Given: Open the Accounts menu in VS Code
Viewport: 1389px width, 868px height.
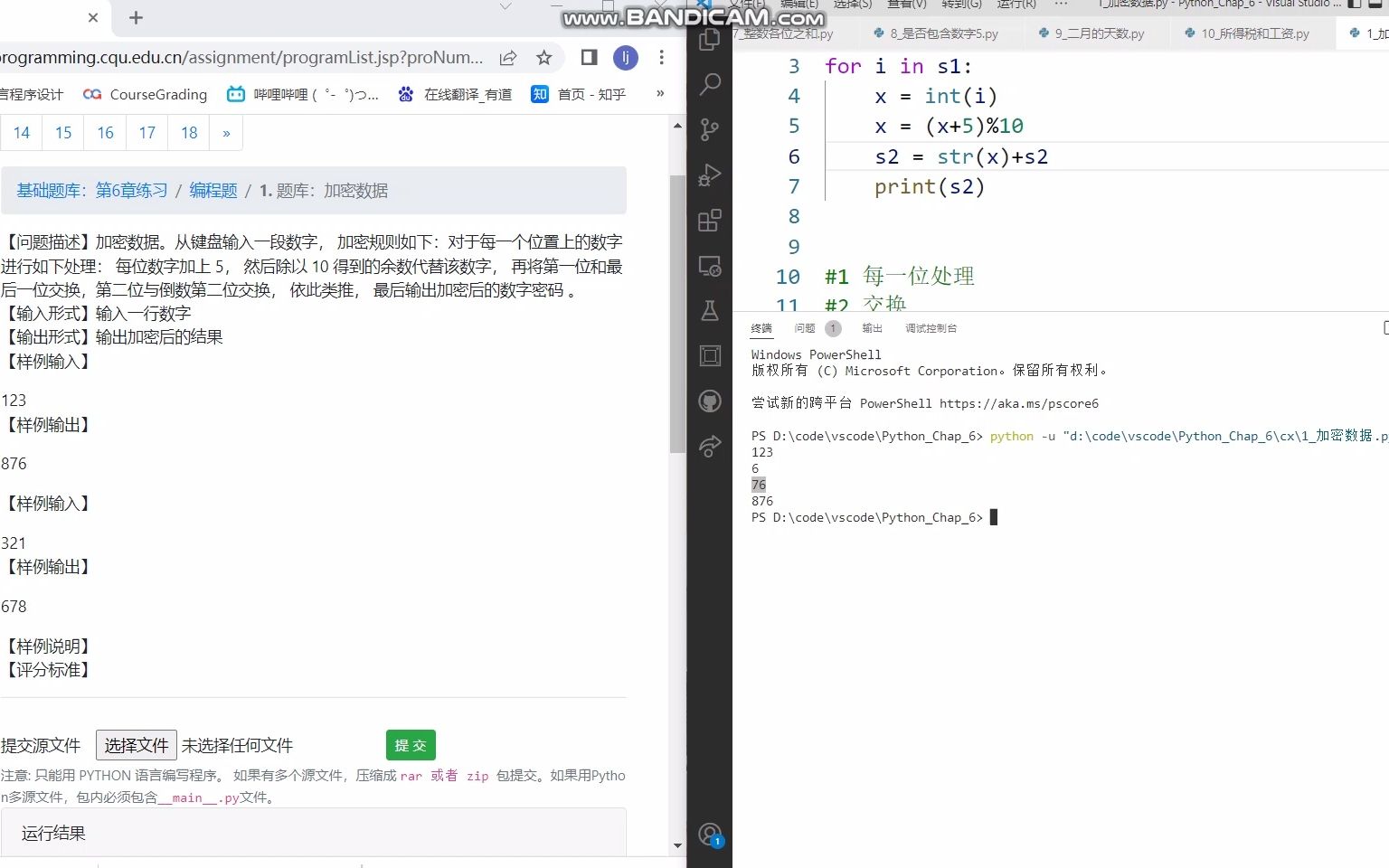Looking at the screenshot, I should 710,835.
